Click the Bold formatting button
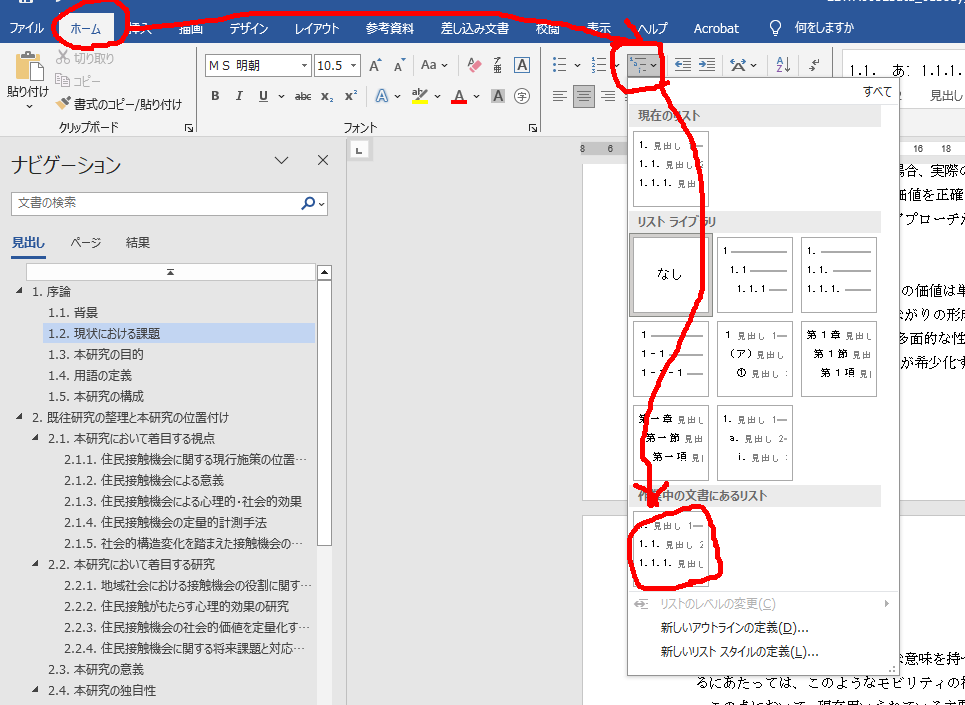The height and width of the screenshot is (705, 965). pyautogui.click(x=215, y=97)
